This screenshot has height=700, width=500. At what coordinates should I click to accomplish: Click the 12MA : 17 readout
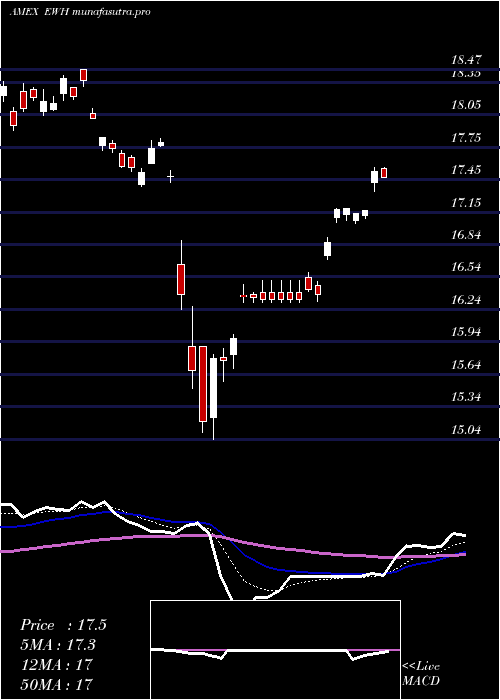(56, 664)
